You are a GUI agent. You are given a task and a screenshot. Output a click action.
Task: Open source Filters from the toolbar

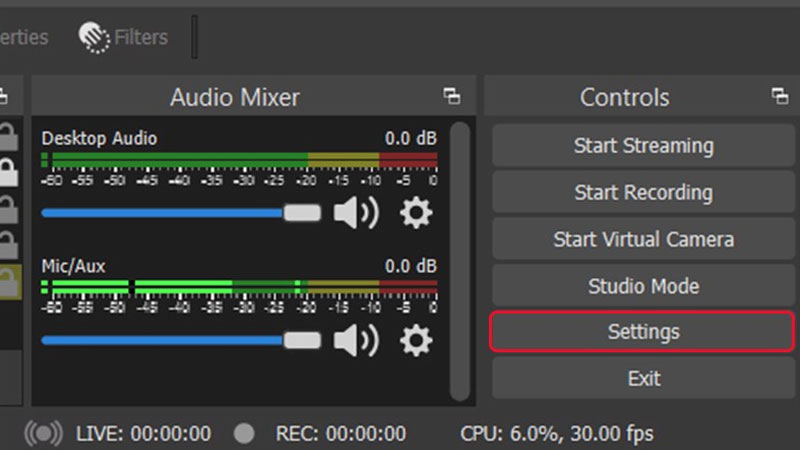(x=124, y=37)
